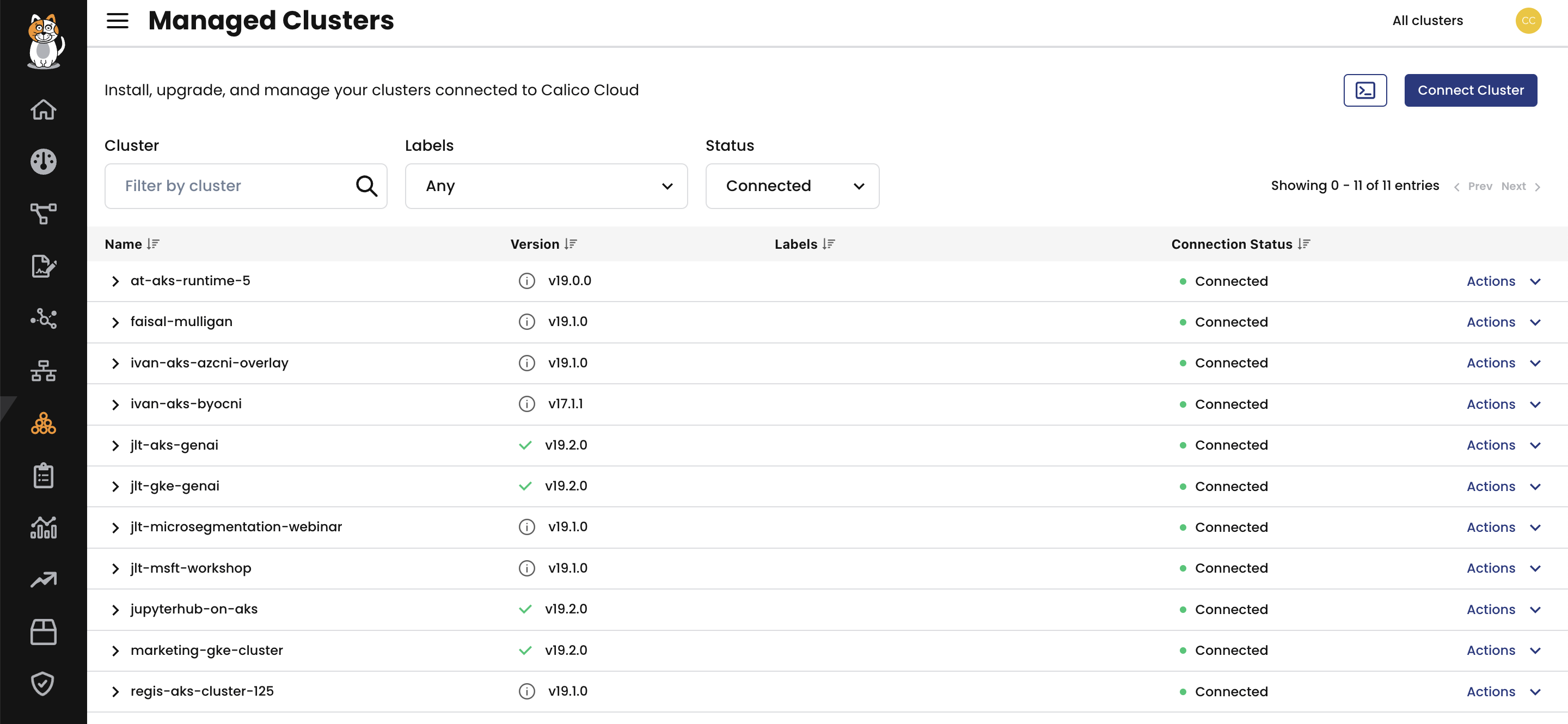Click the Connect Cluster button
The width and height of the screenshot is (1568, 724).
1470,91
